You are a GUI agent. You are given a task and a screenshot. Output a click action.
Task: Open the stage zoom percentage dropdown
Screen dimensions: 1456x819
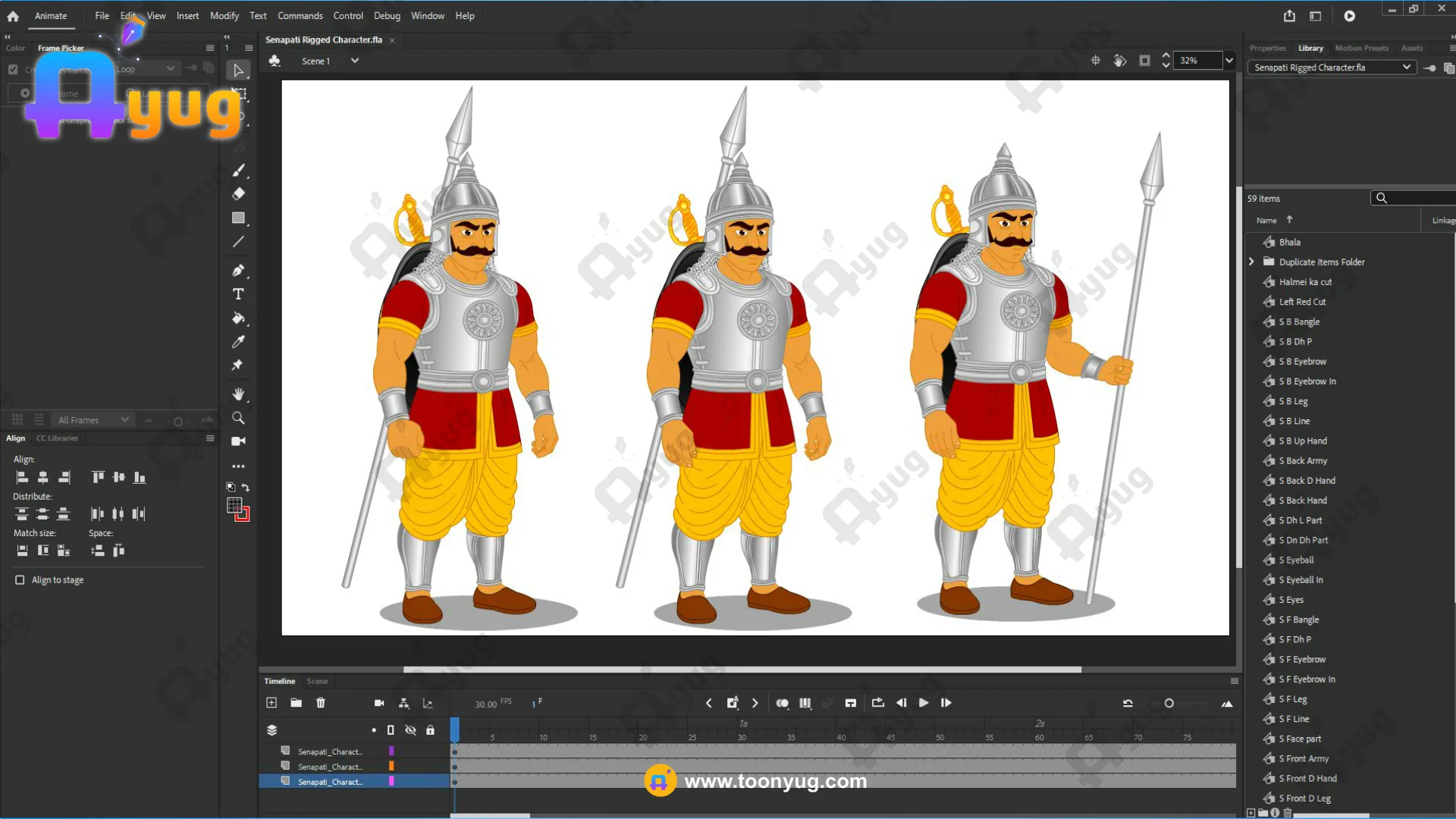click(x=1229, y=61)
